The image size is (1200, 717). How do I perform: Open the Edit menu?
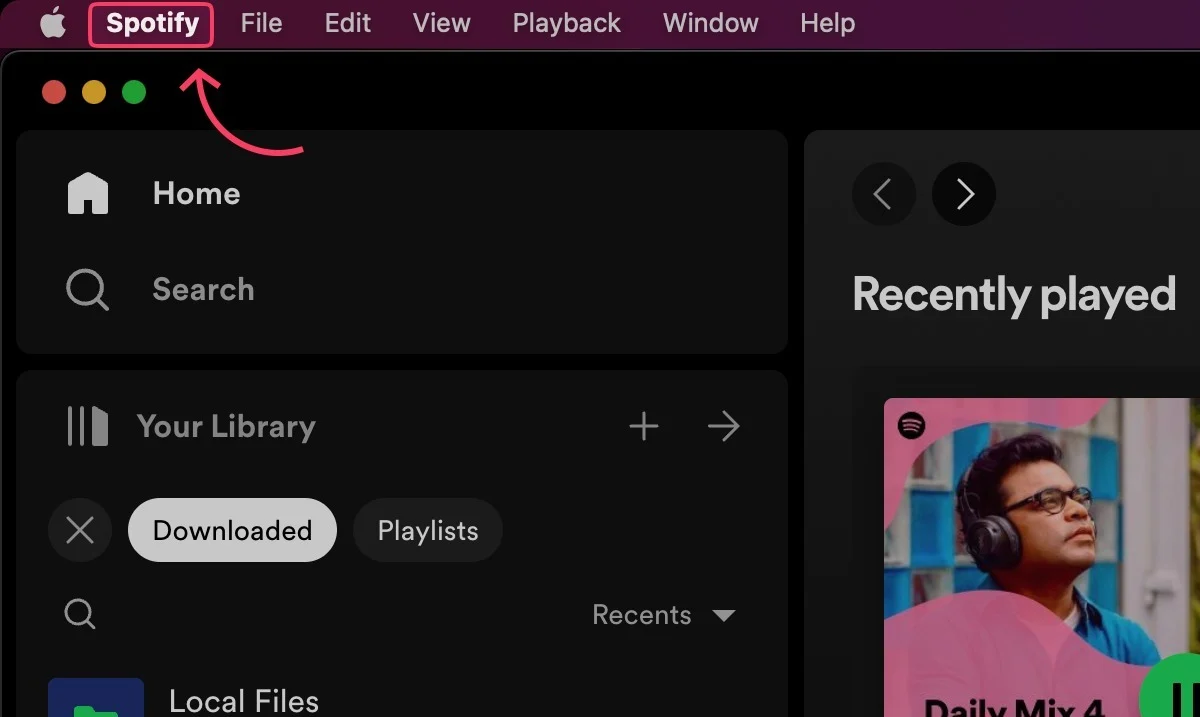click(x=348, y=23)
